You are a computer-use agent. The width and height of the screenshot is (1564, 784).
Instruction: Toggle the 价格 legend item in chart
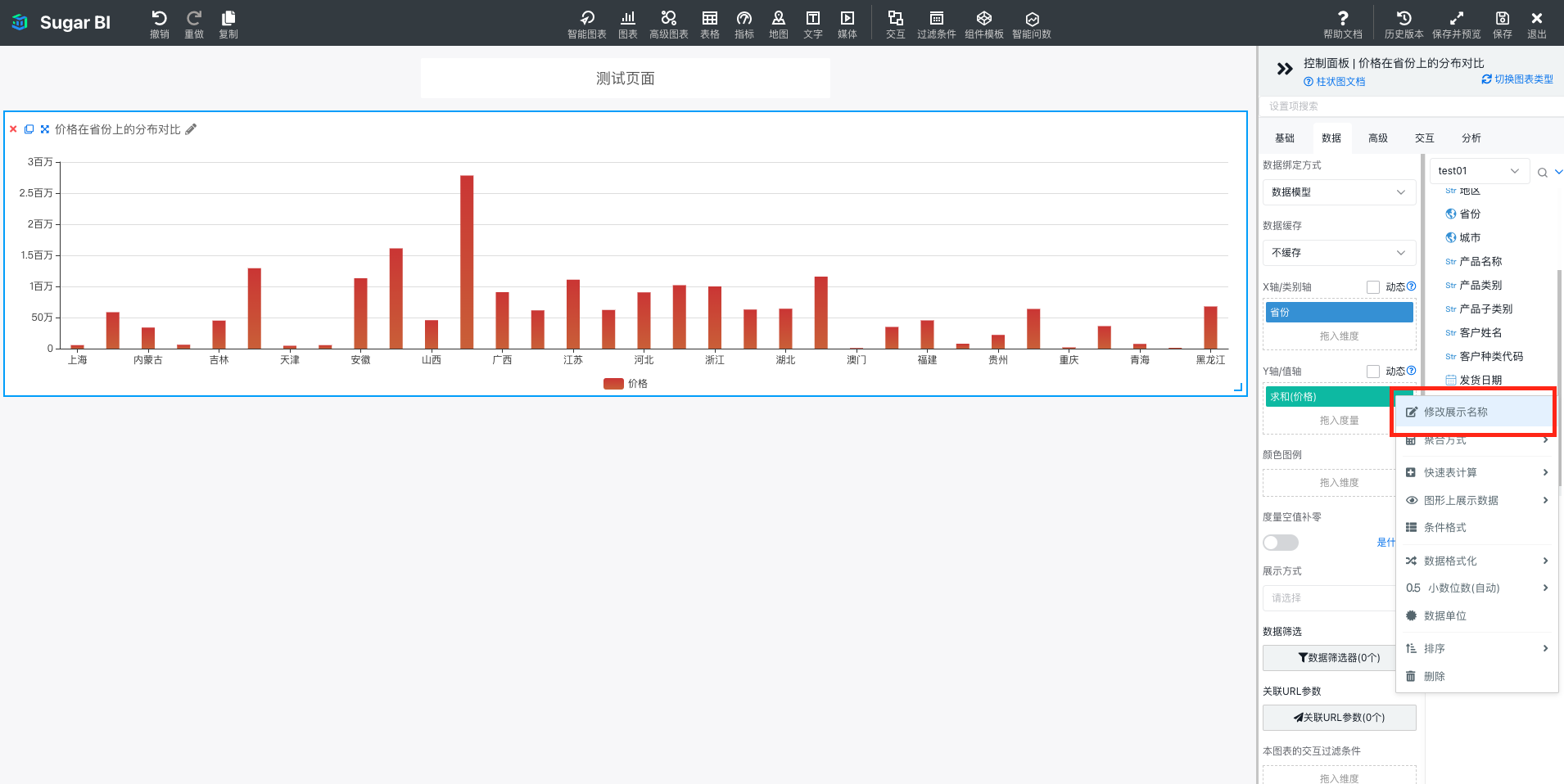626,384
